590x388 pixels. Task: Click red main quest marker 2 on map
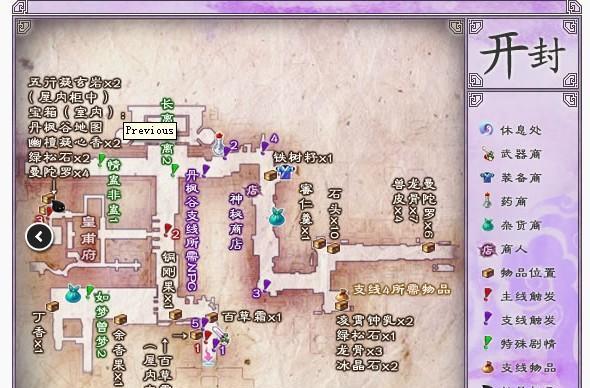tap(168, 230)
